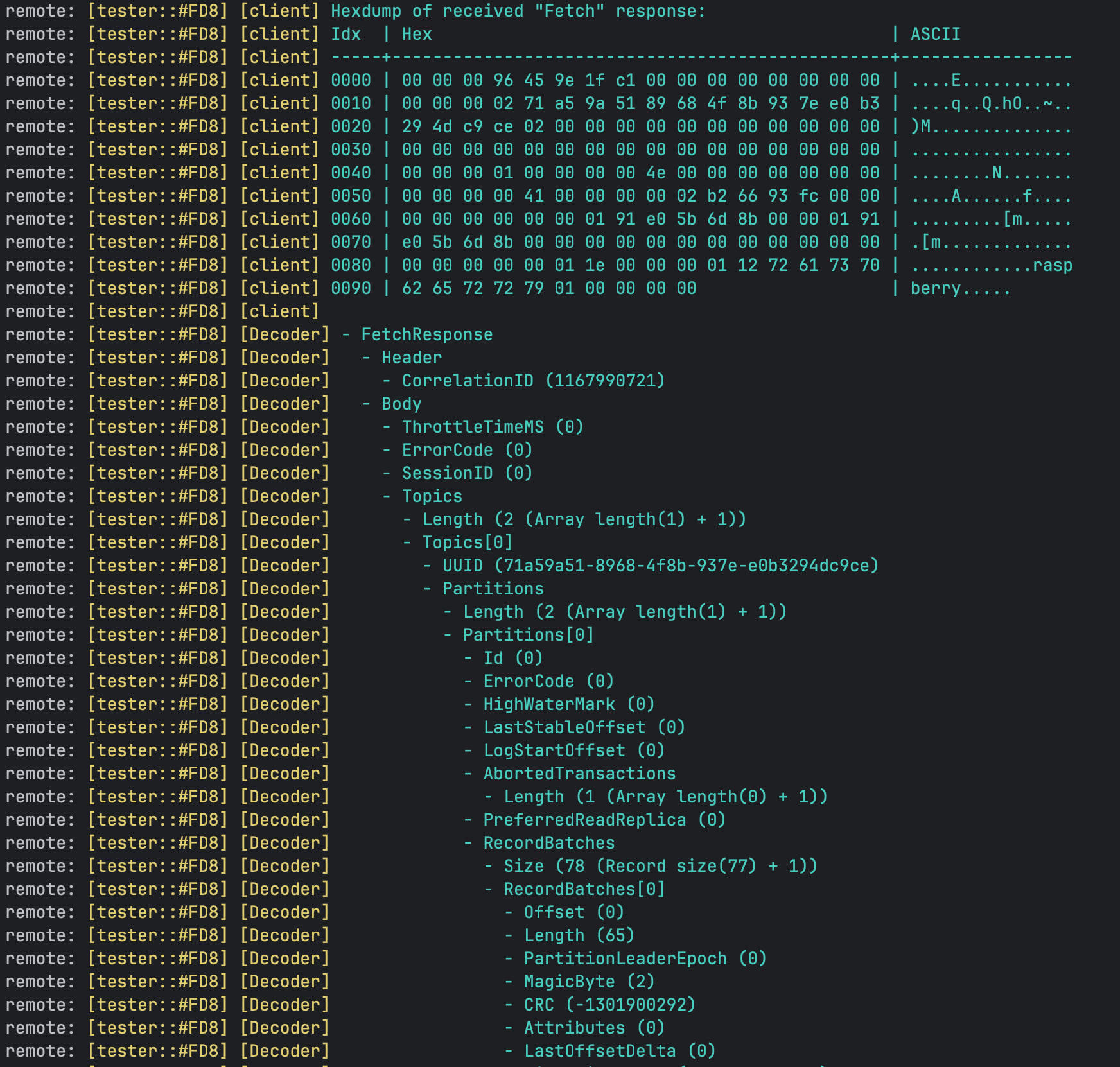Click the MagicByte (2) field
The height and width of the screenshot is (1067, 1120).
click(589, 982)
